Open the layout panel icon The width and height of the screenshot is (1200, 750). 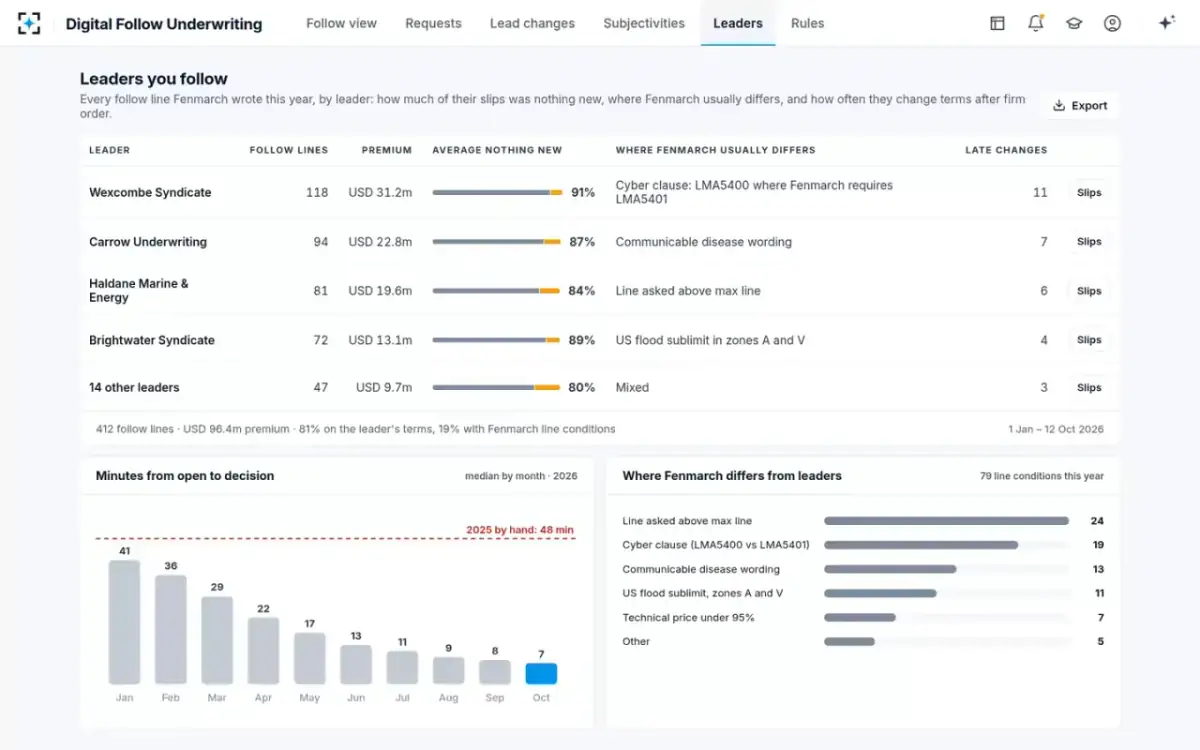(997, 23)
